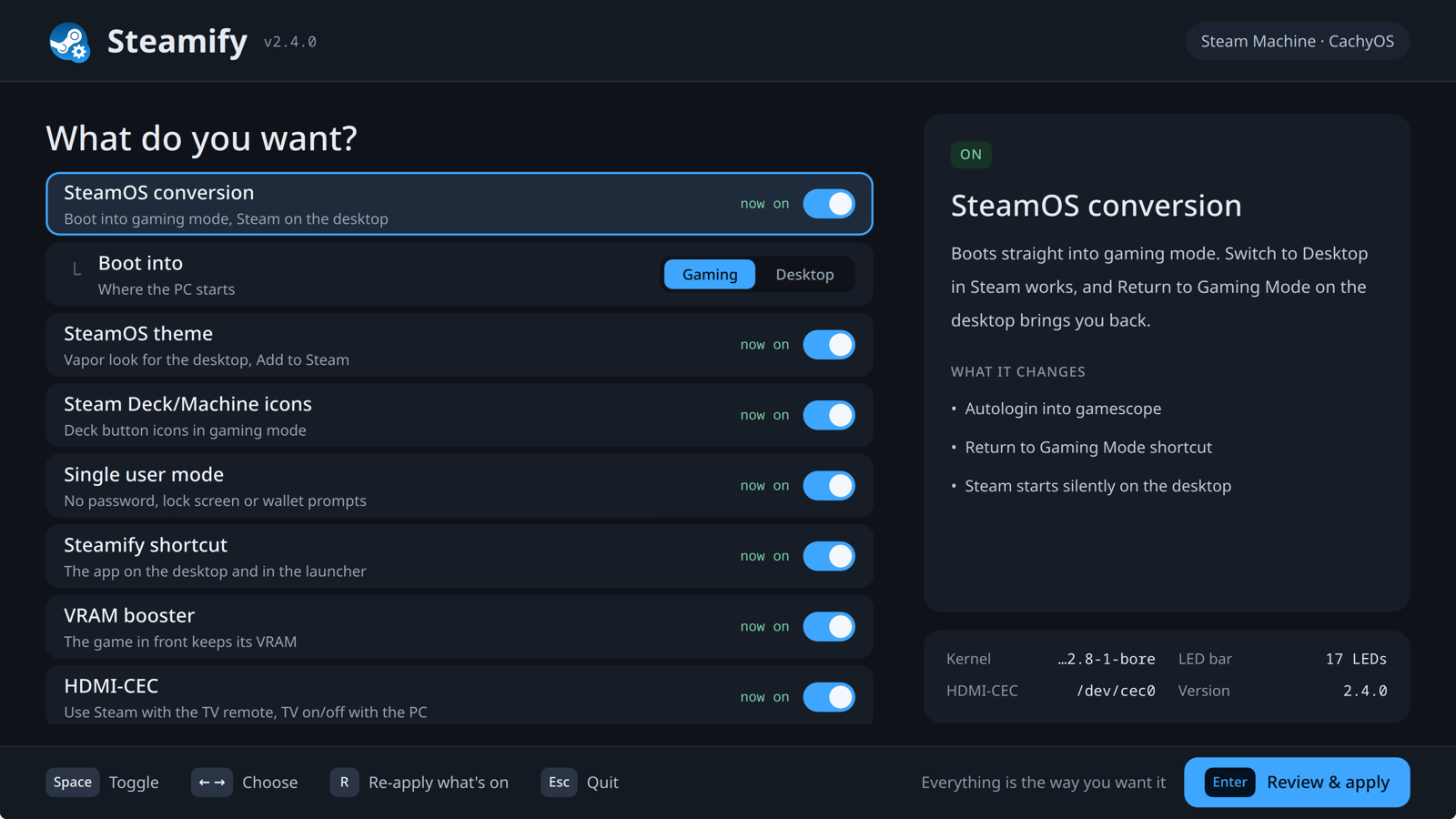Click kernel value …2.8-1-bore
Image resolution: width=1456 pixels, height=819 pixels.
[x=1107, y=659]
